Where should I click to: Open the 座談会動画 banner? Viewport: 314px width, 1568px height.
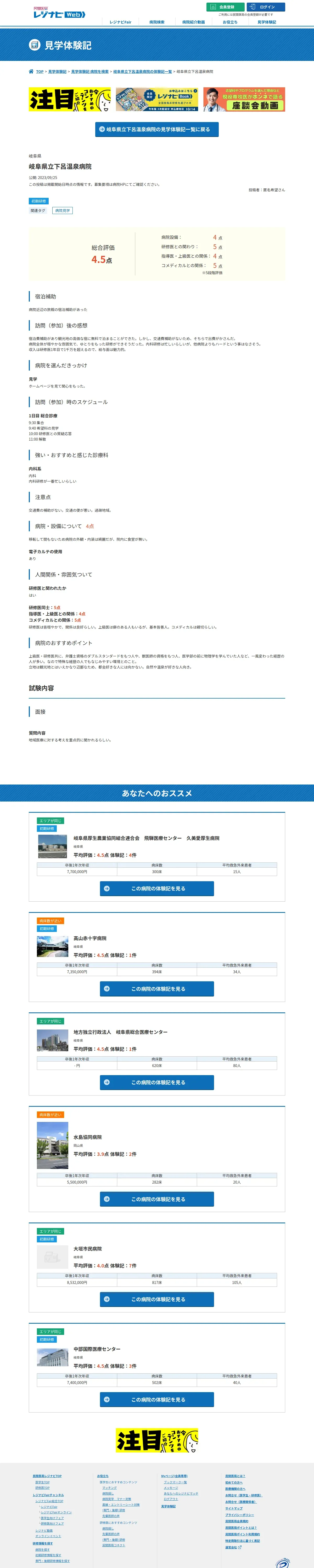point(244,99)
